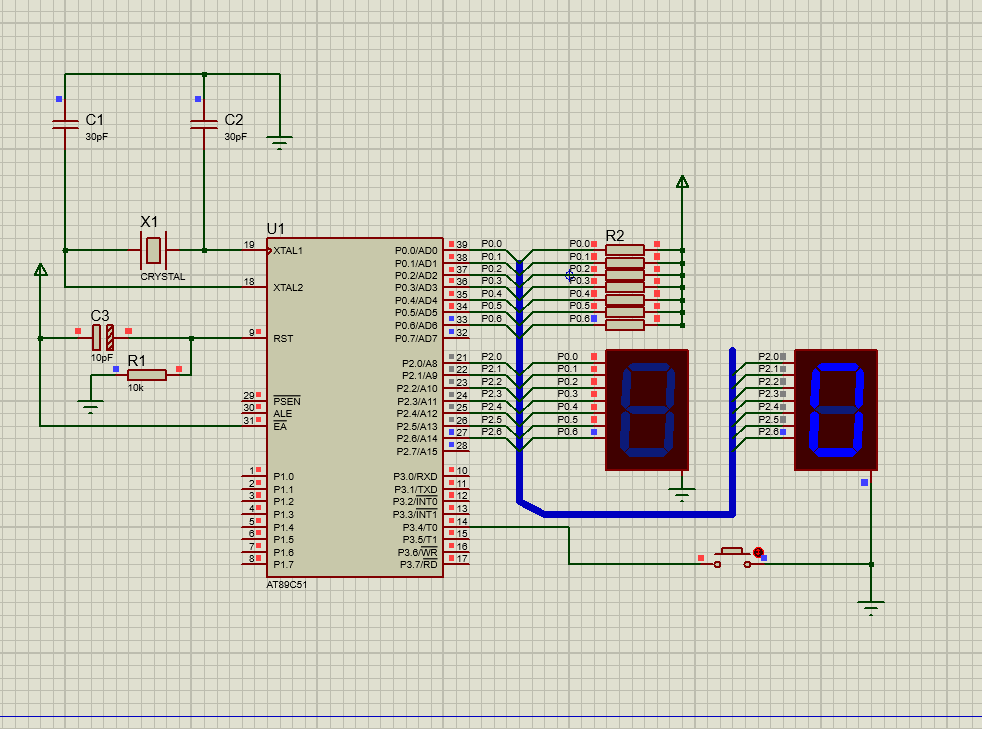Click the 'P2.7/A15' pin name
This screenshot has height=729, width=982.
(417, 452)
